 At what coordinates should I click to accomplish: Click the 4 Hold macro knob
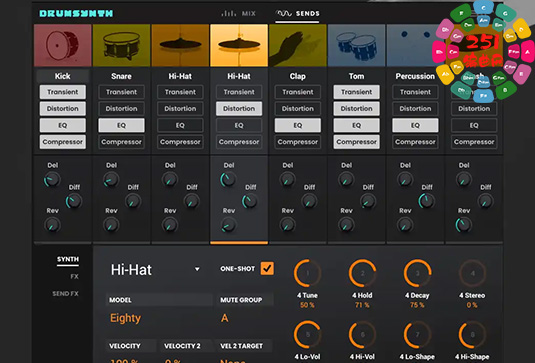[362, 273]
